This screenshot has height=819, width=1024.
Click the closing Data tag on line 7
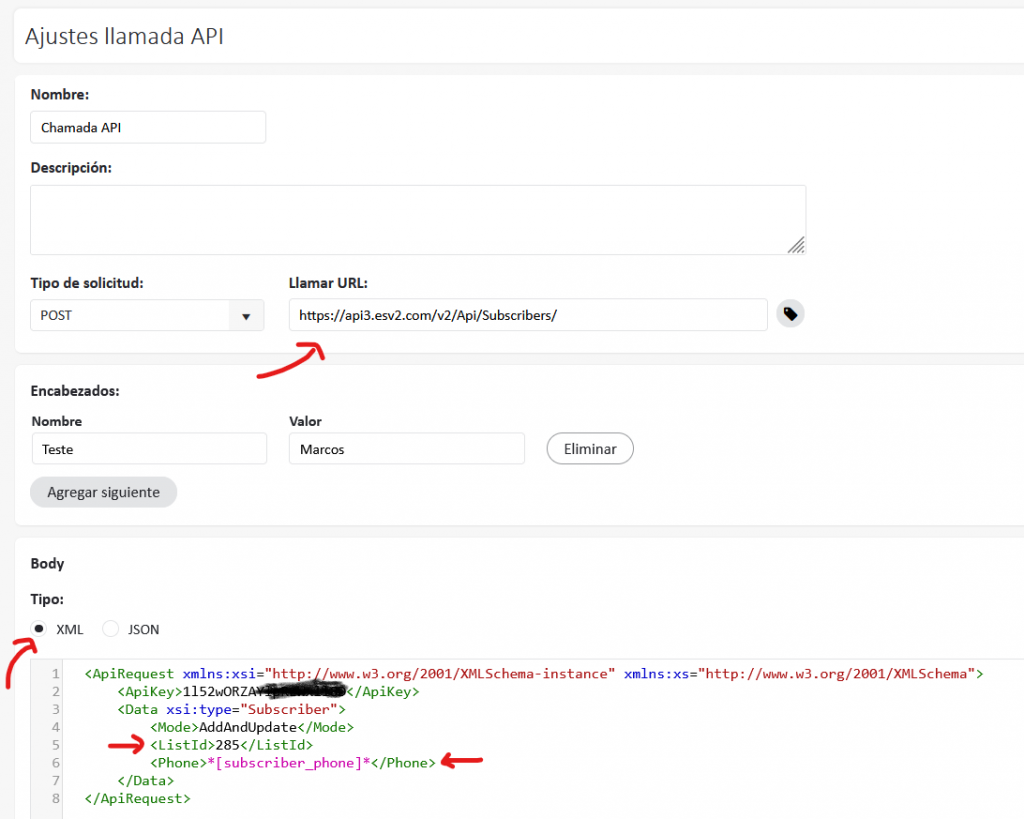pos(146,781)
